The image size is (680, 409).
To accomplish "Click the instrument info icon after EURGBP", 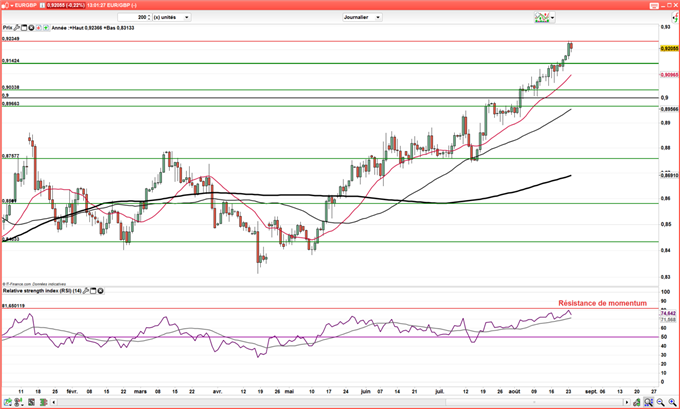I will click(x=42, y=5).
